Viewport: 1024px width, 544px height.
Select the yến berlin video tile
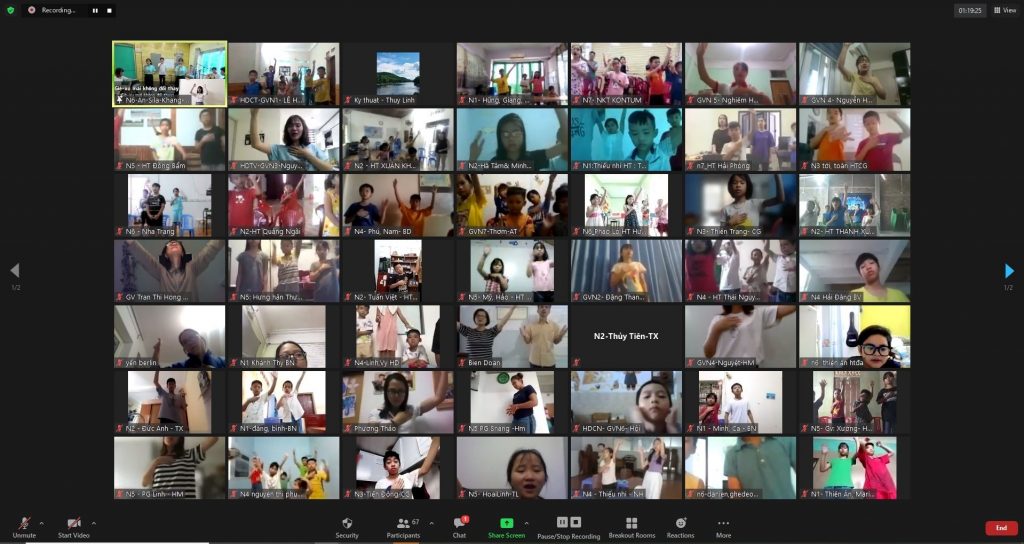pyautogui.click(x=170, y=336)
